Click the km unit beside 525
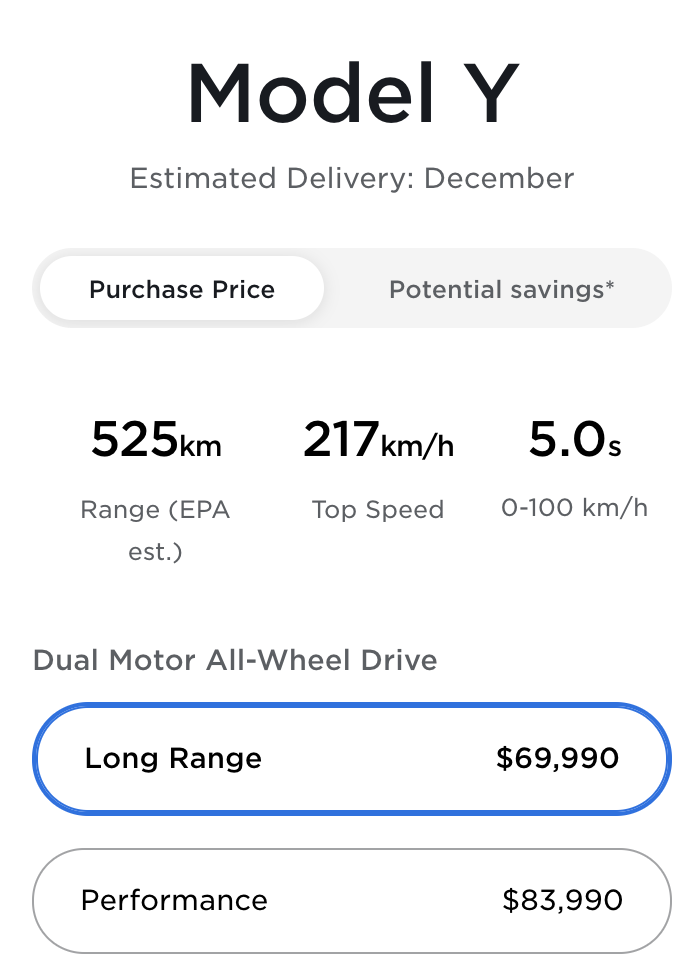The height and width of the screenshot is (976, 690). pyautogui.click(x=200, y=445)
